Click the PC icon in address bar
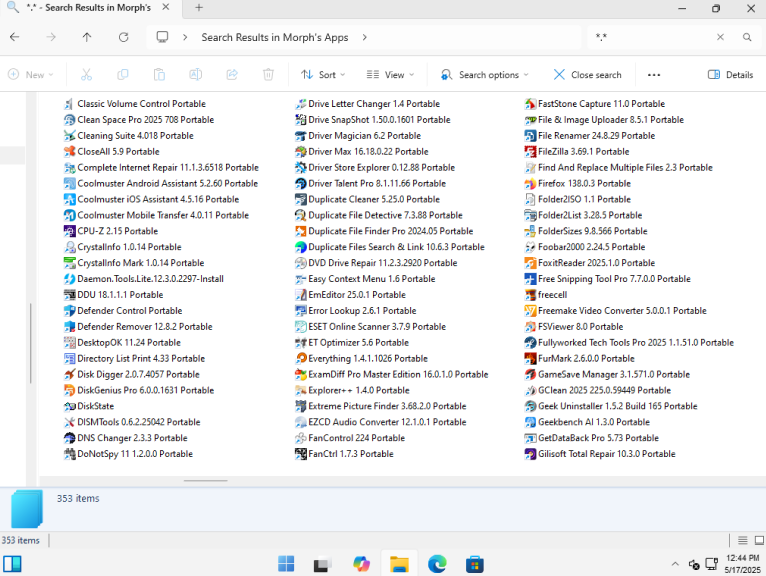Image resolution: width=766 pixels, height=576 pixels. click(x=162, y=37)
